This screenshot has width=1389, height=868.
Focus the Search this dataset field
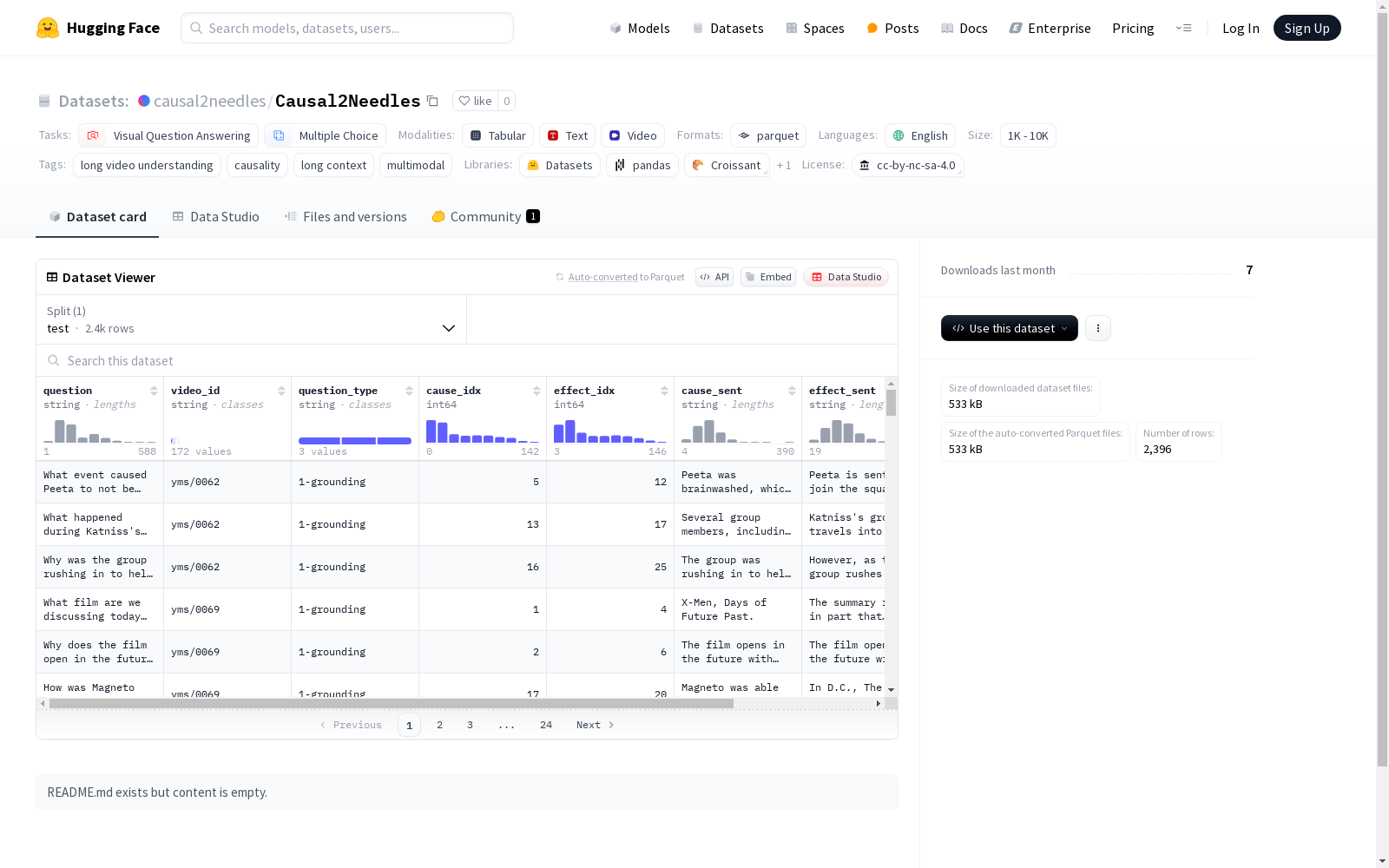coord(467,360)
